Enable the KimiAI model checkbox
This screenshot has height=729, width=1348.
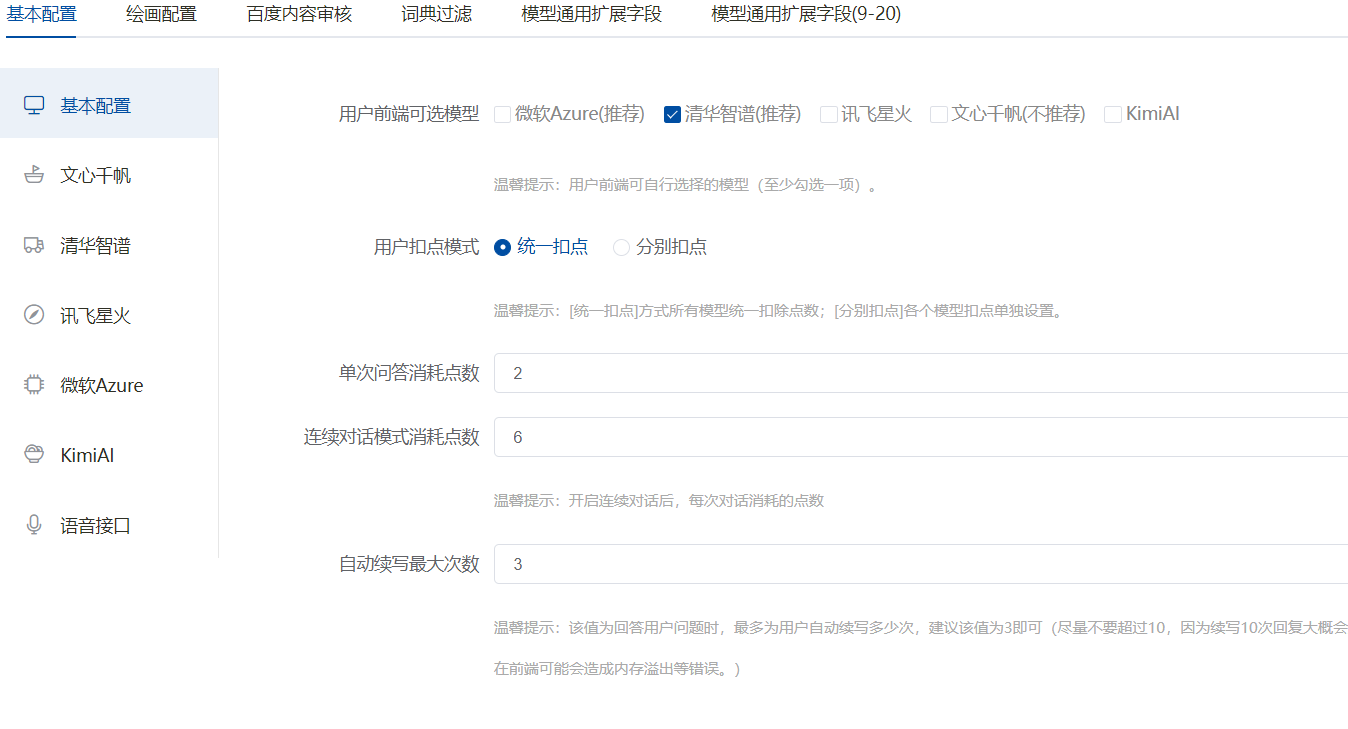pos(1113,114)
